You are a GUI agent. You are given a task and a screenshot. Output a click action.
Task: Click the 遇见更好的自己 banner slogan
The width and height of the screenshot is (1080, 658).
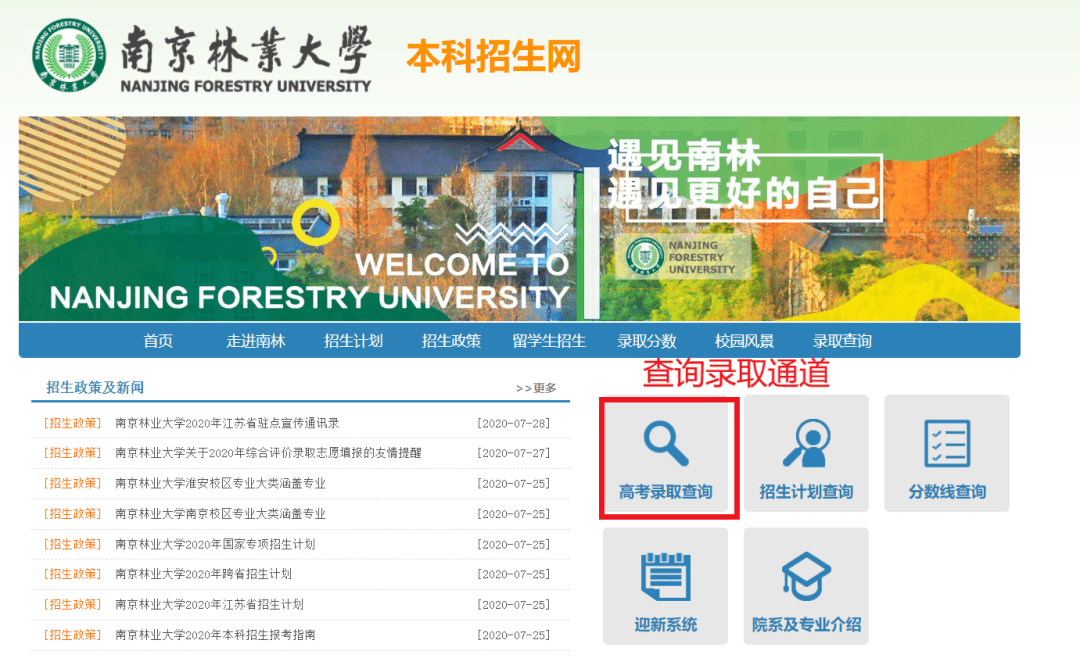tap(742, 194)
